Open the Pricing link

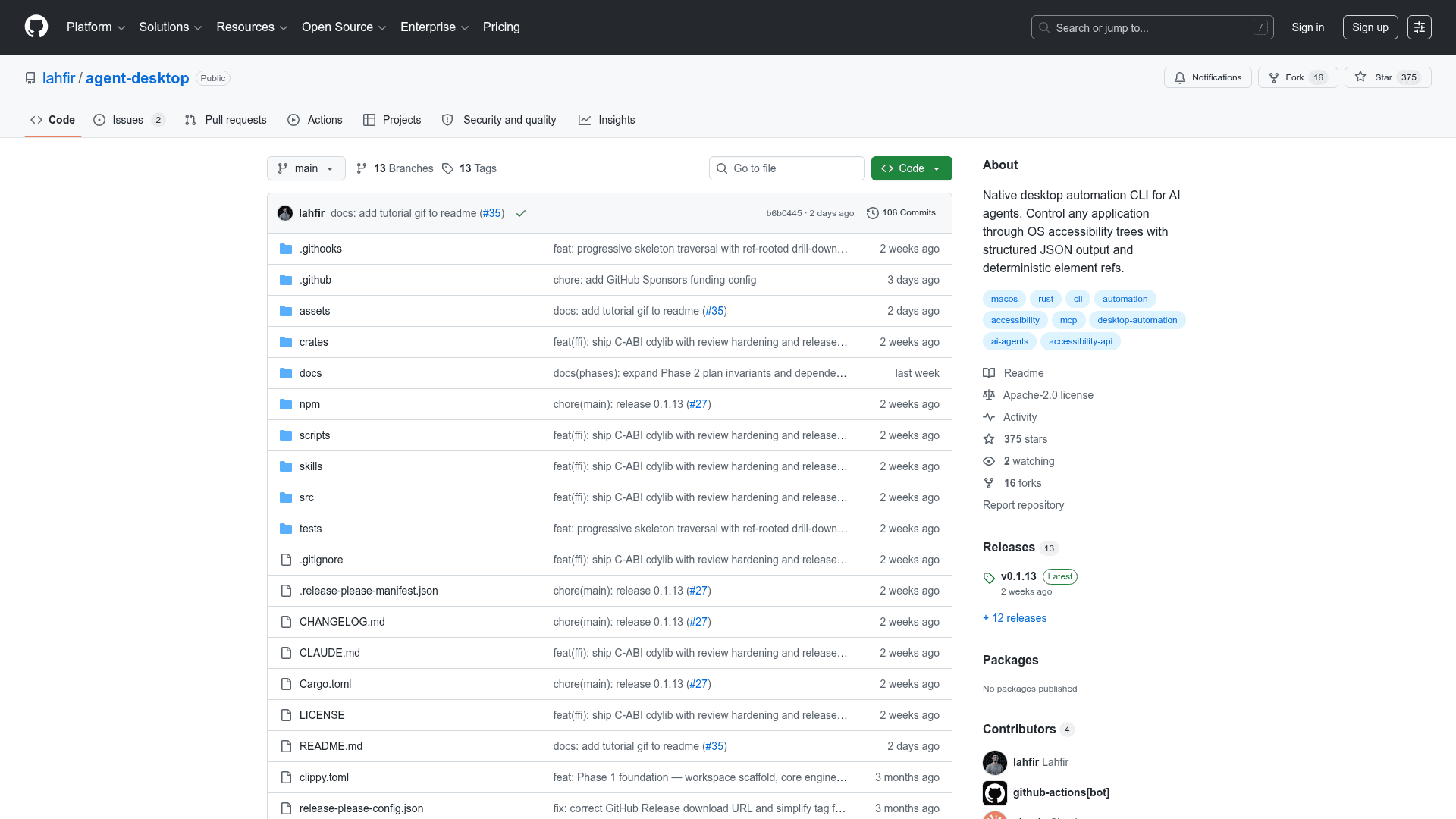501,27
